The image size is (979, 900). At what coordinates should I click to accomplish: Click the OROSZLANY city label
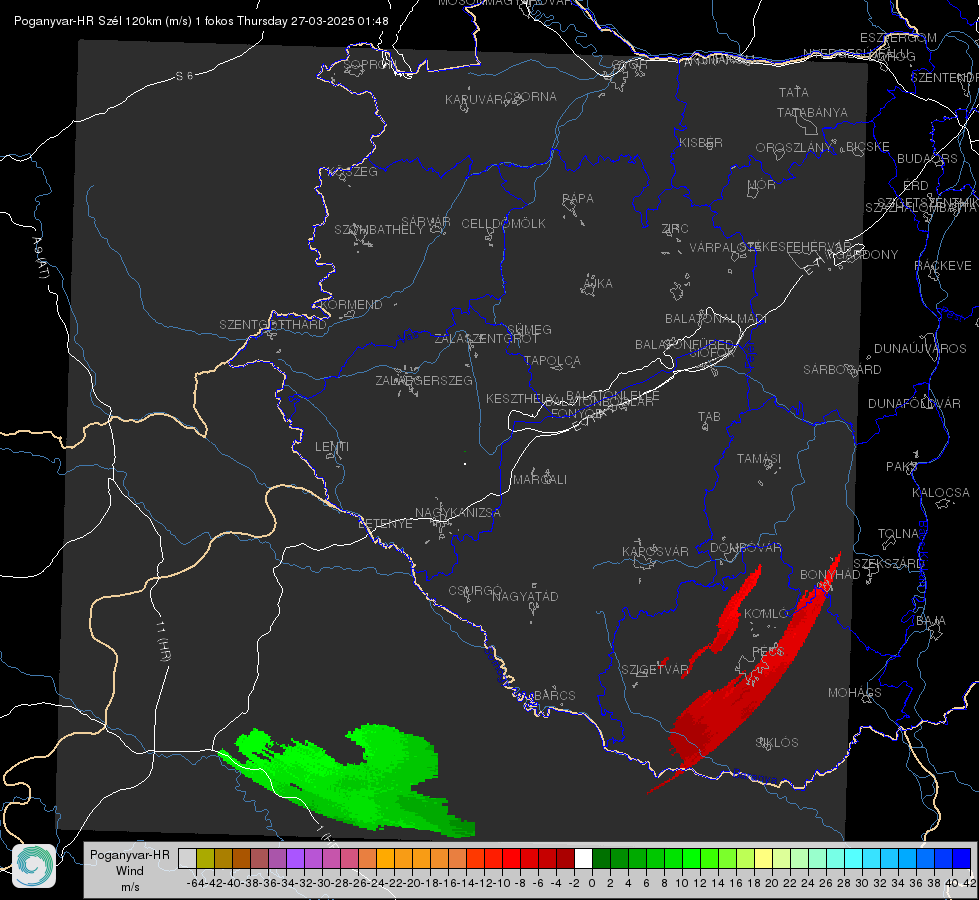pos(794,148)
